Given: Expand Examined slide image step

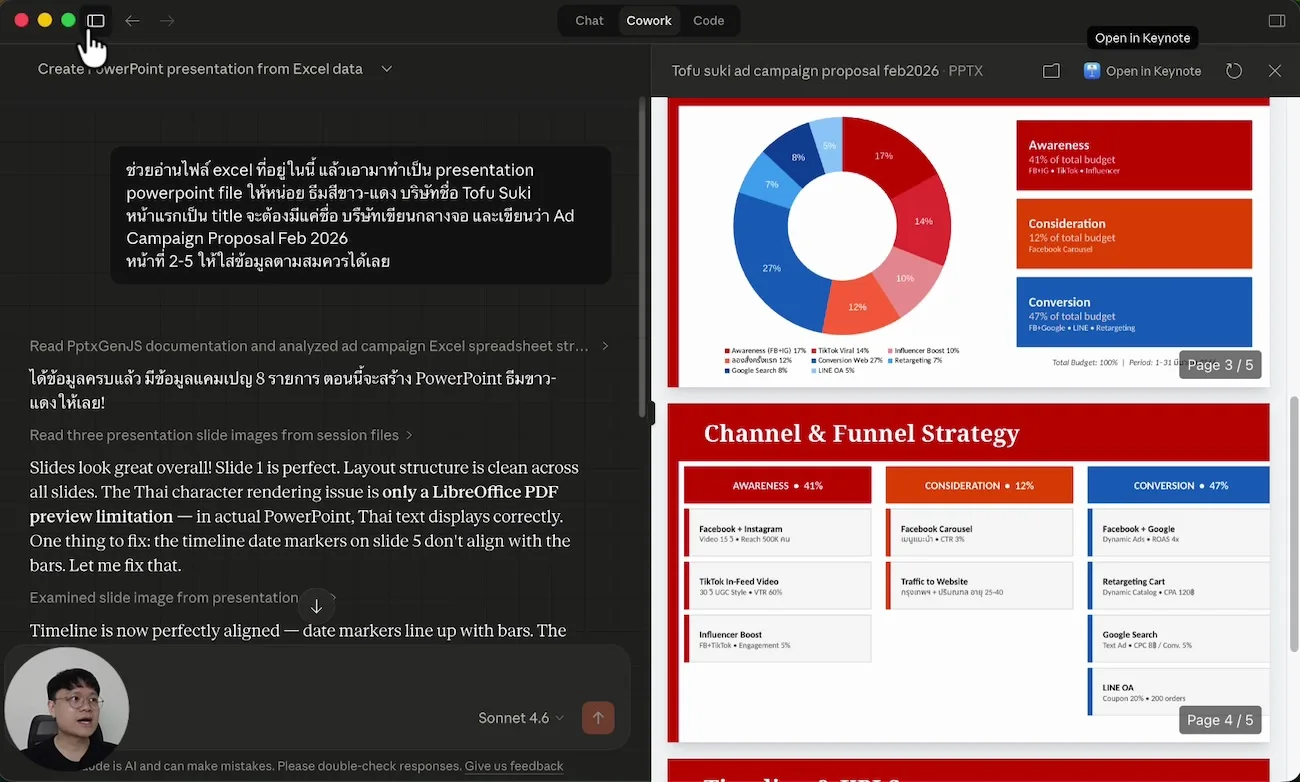Looking at the screenshot, I should point(182,598).
